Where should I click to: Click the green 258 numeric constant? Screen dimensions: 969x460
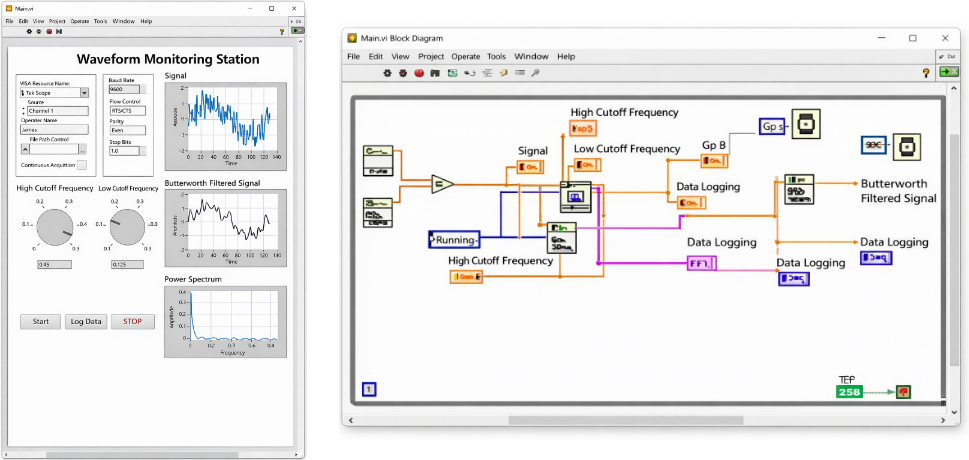pyautogui.click(x=849, y=391)
